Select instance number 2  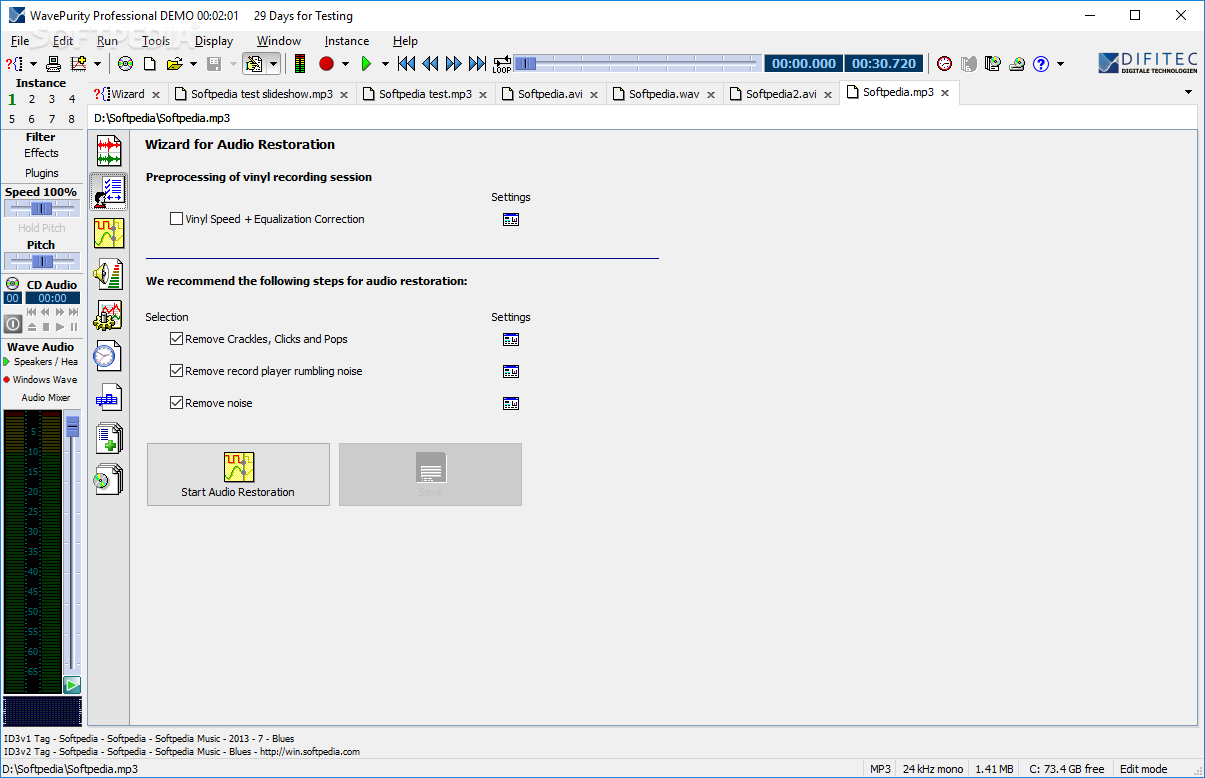tap(31, 99)
